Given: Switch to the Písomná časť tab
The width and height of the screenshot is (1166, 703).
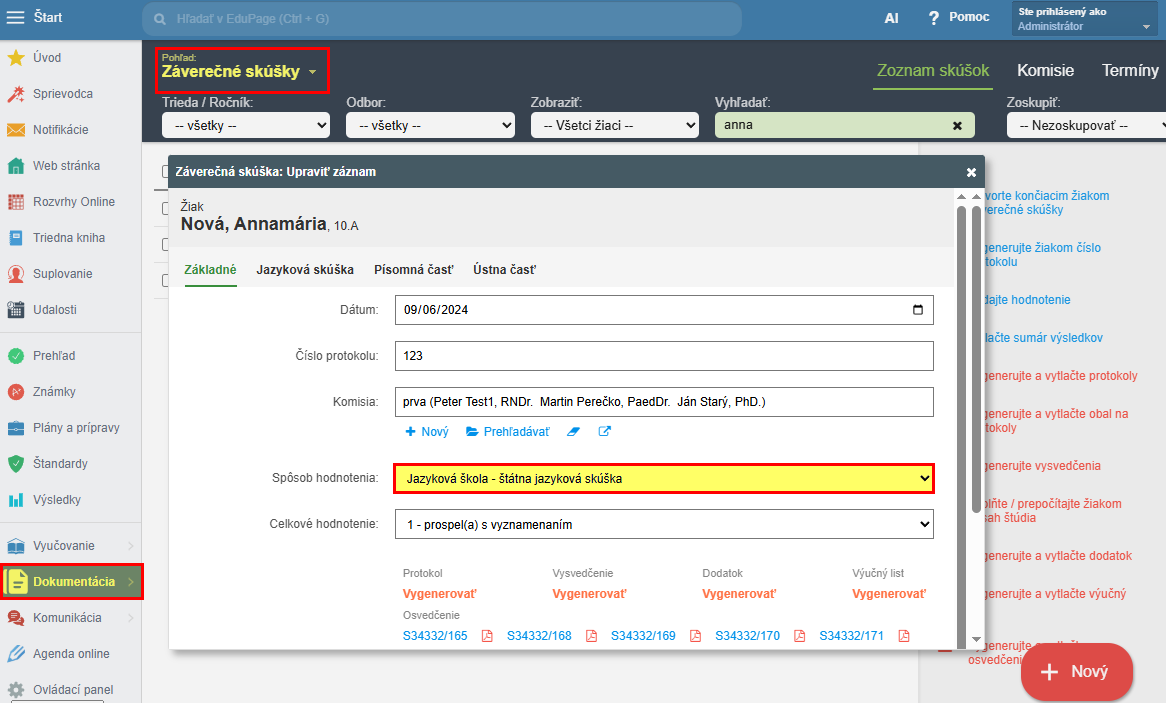Looking at the screenshot, I should (413, 270).
